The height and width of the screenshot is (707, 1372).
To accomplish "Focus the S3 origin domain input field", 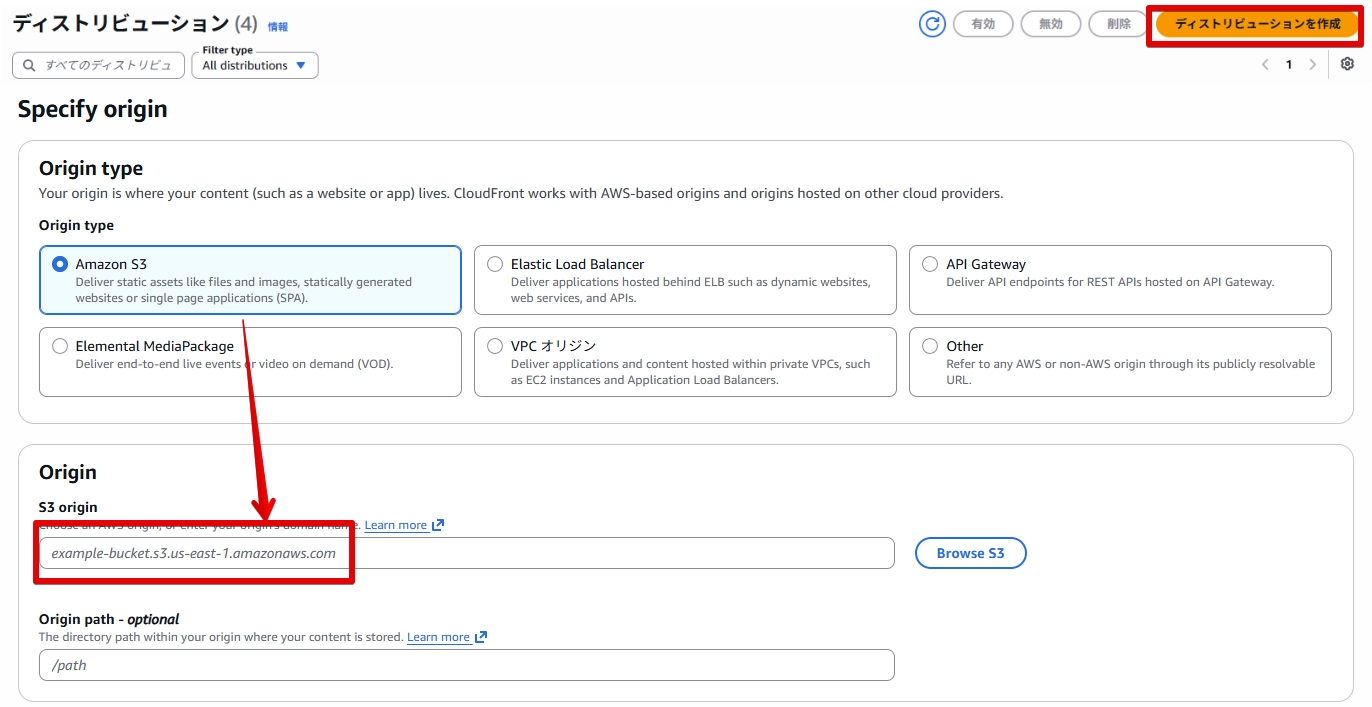I will (466, 553).
